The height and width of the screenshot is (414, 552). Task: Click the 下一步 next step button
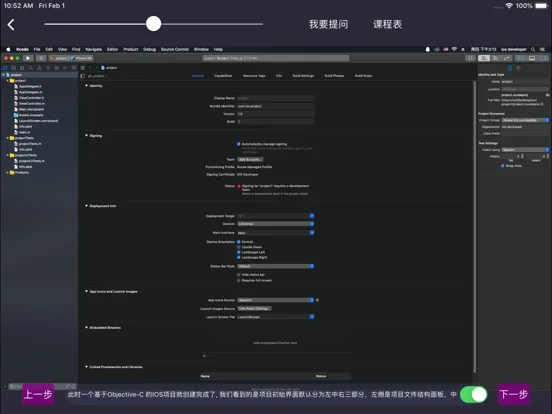point(514,394)
